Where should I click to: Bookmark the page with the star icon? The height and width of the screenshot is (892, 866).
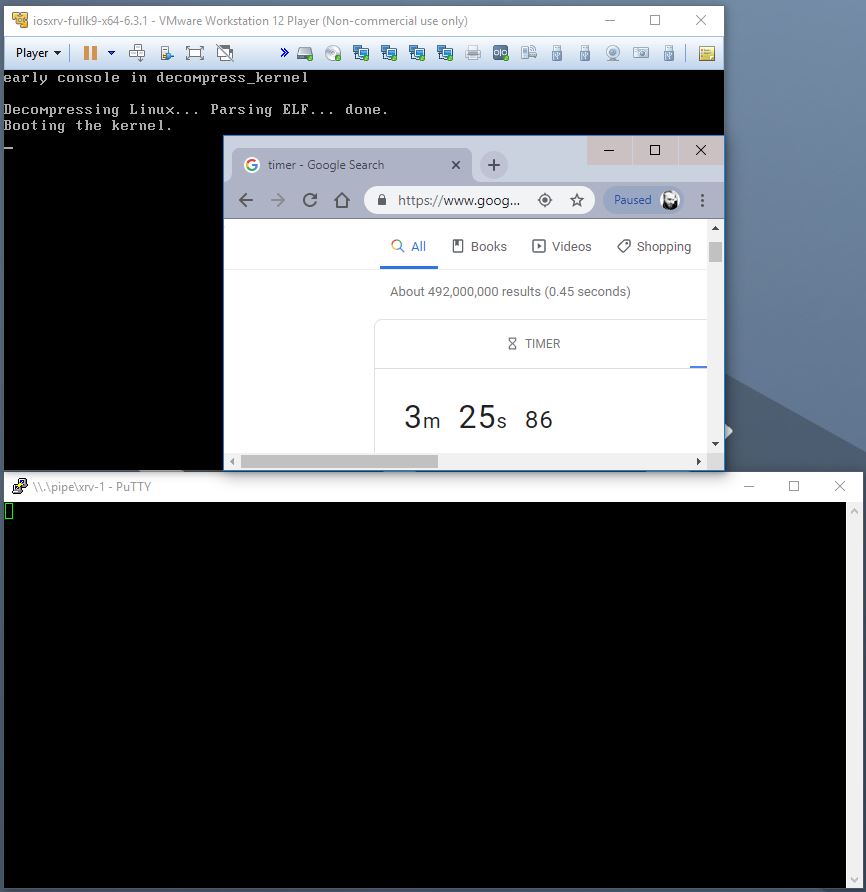point(578,200)
